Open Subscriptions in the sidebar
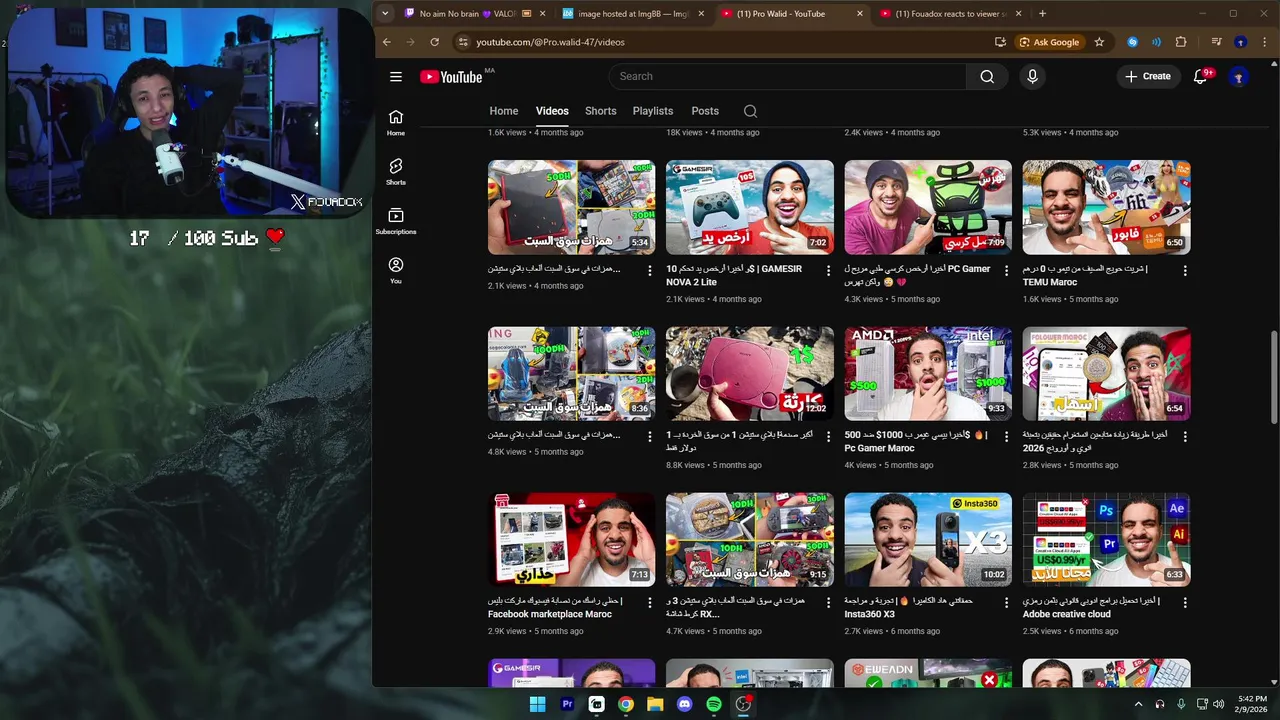1280x720 pixels. [x=396, y=222]
